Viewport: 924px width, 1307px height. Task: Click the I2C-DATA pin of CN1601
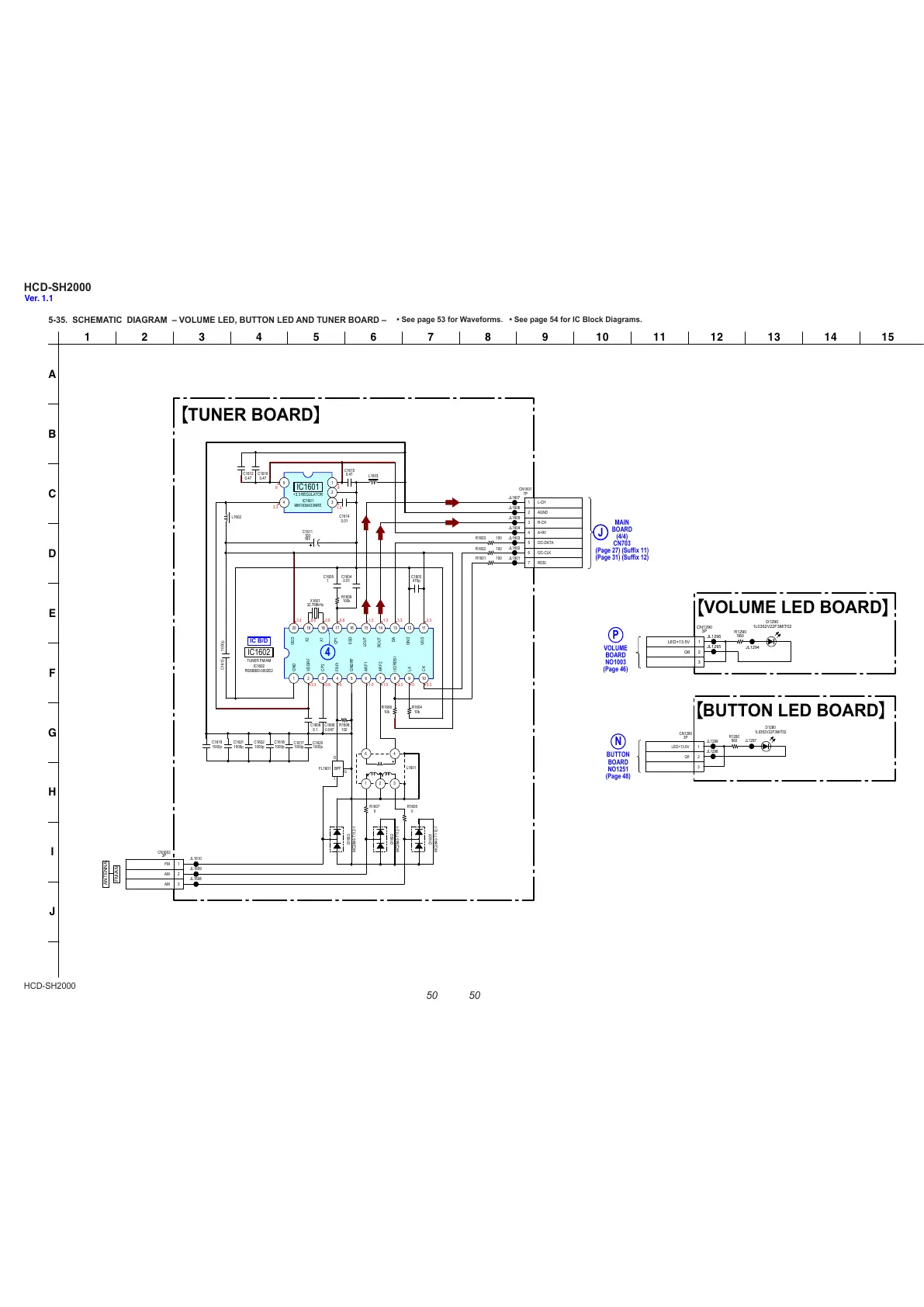[x=554, y=543]
